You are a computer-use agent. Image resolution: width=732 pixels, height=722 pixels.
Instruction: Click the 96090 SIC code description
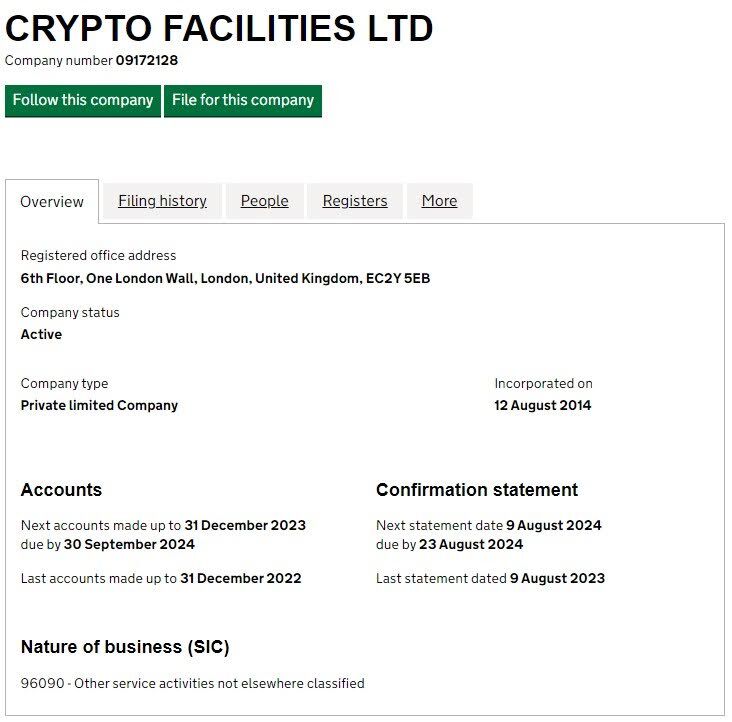[192, 684]
